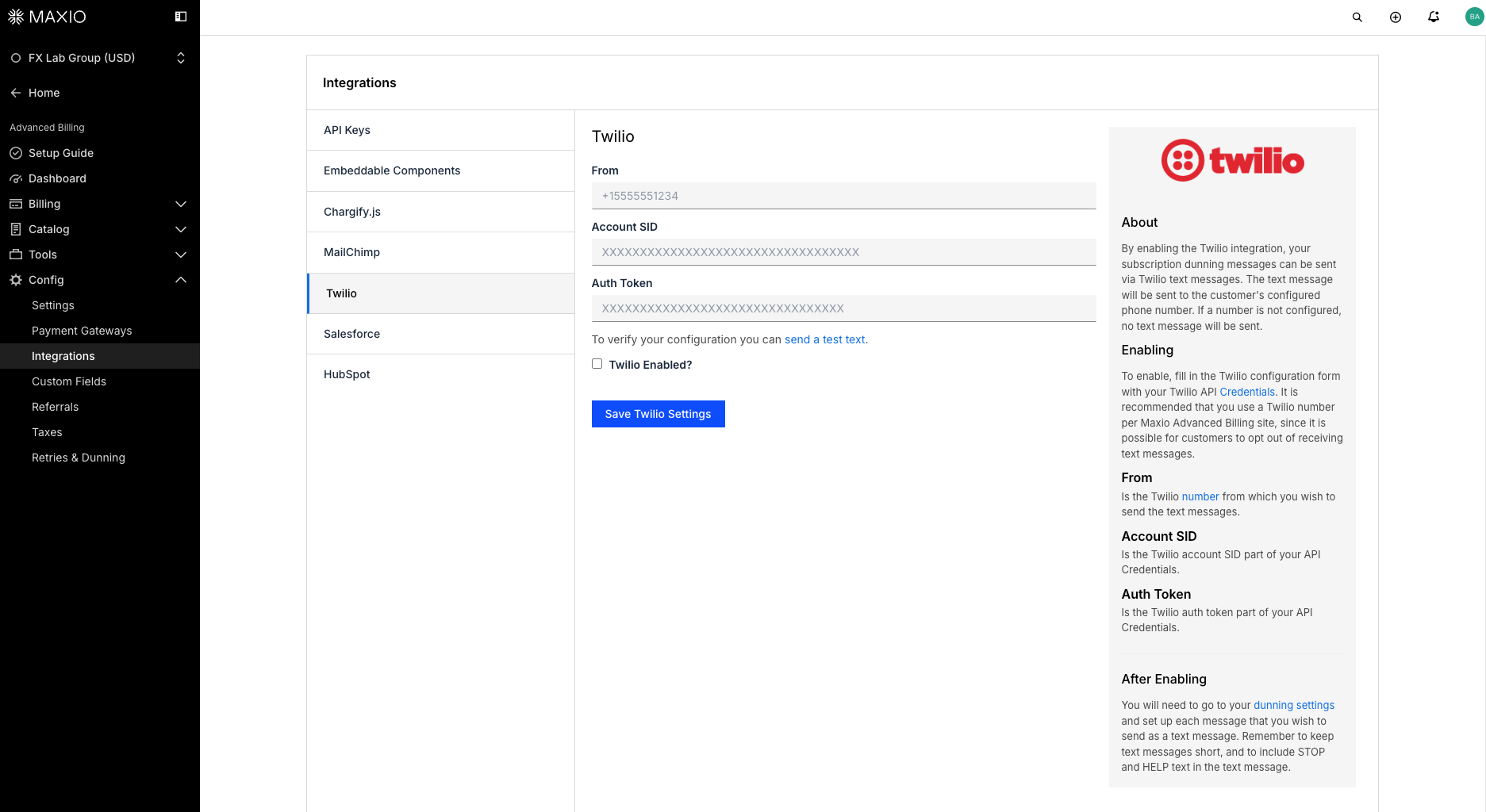Expand the Tools menu chevron
1486x812 pixels.
[x=181, y=255]
